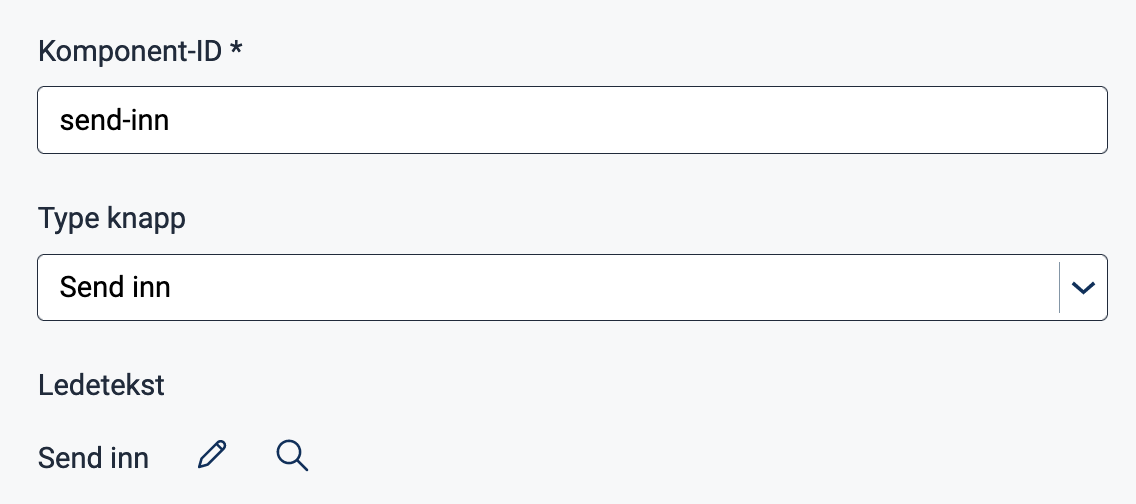Click the magnifying glass search icon
The width and height of the screenshot is (1136, 504).
(x=291, y=455)
